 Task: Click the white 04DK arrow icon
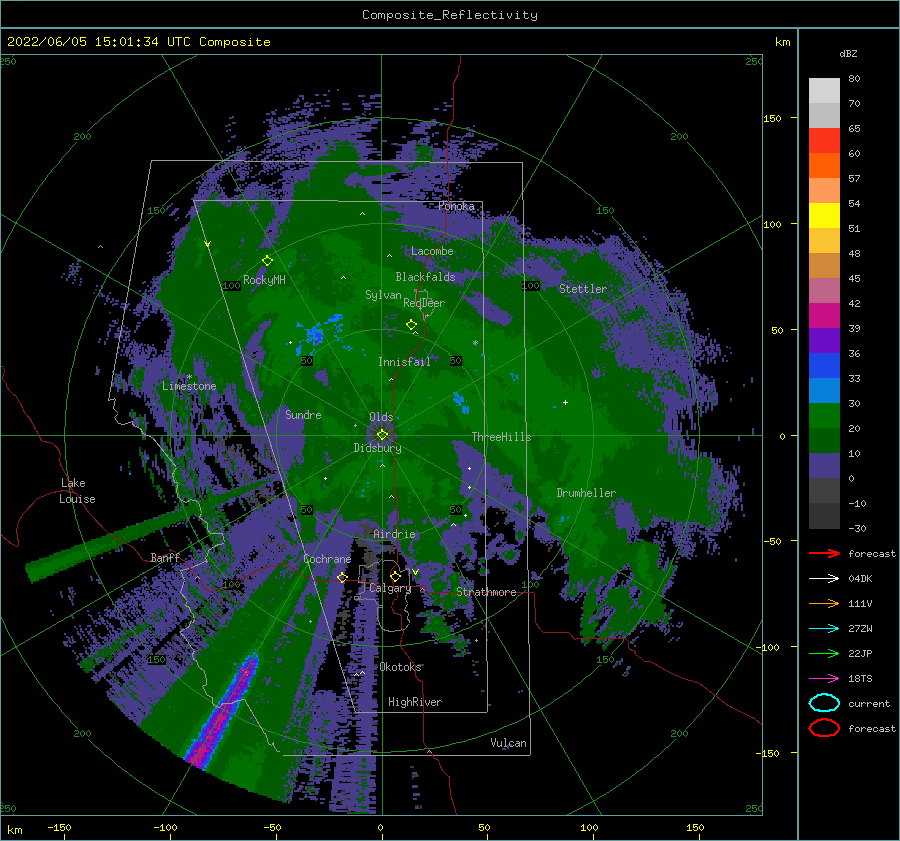pos(824,578)
